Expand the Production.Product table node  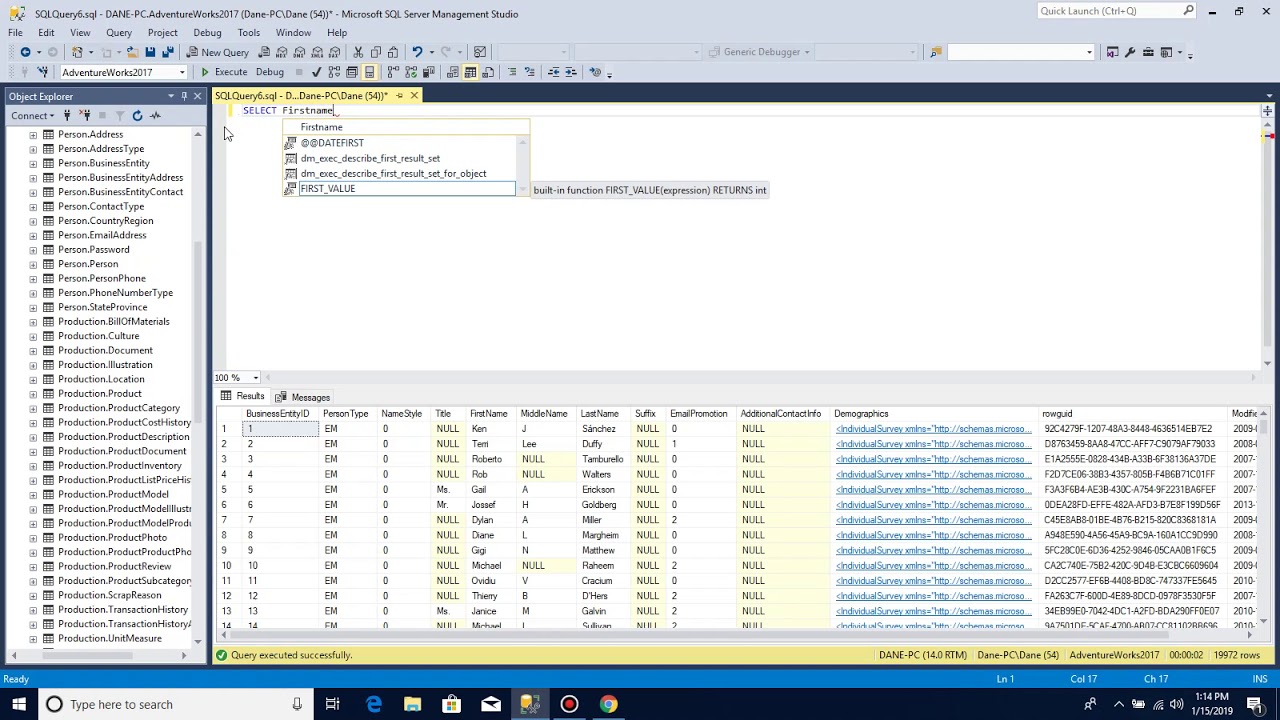pos(33,393)
